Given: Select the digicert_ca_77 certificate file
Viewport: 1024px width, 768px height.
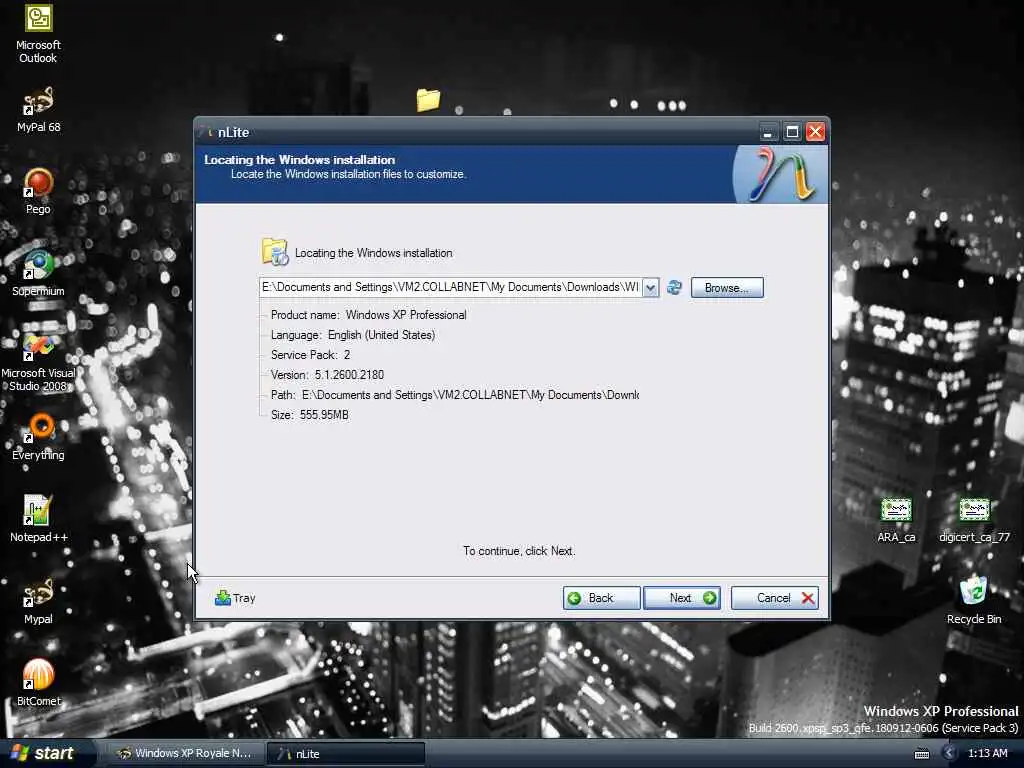Looking at the screenshot, I should click(x=974, y=520).
